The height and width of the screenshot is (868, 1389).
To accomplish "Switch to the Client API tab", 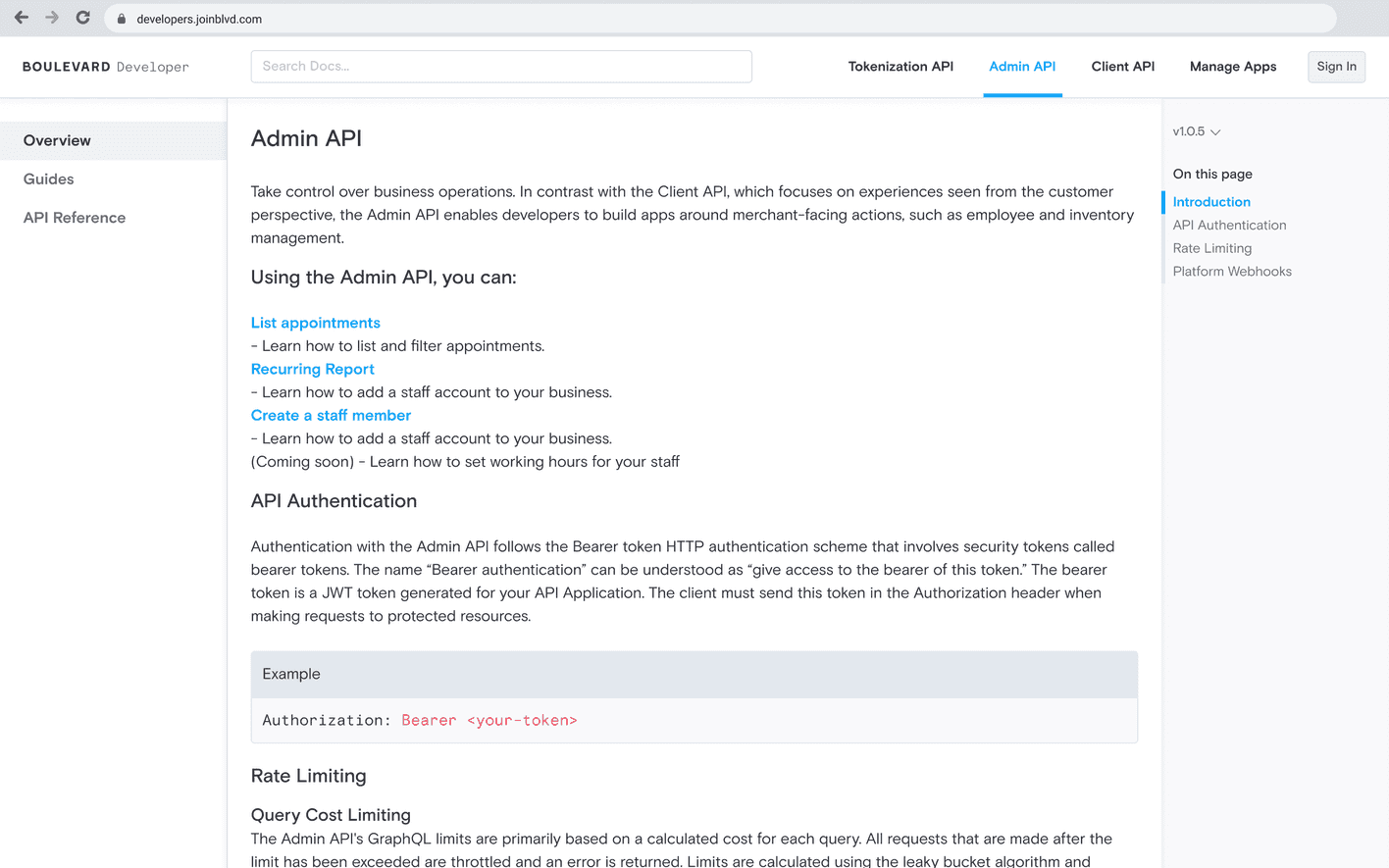I will tap(1122, 67).
